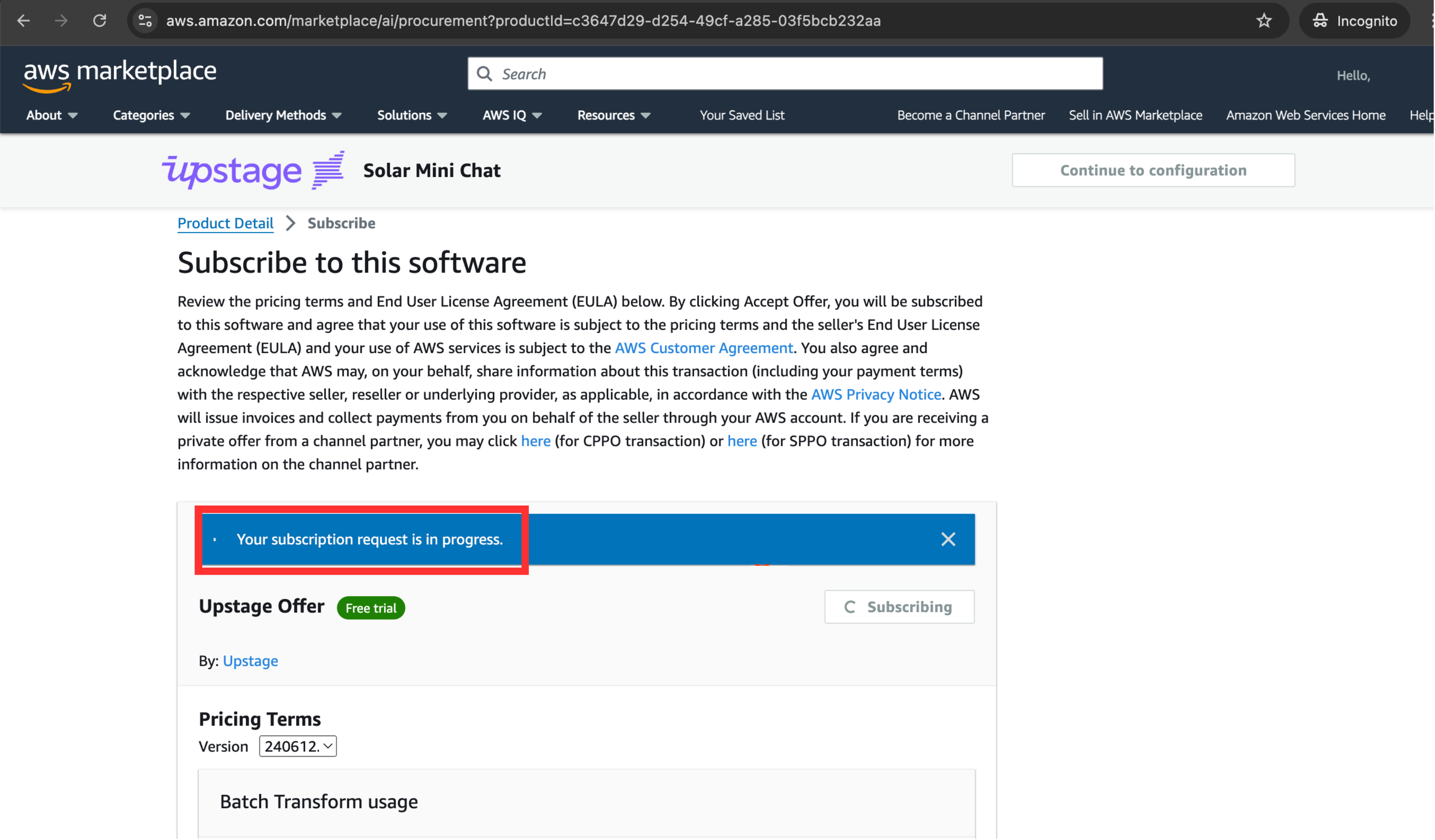1435x840 pixels.
Task: Click the Search field in AWS Marketplace
Action: click(786, 74)
